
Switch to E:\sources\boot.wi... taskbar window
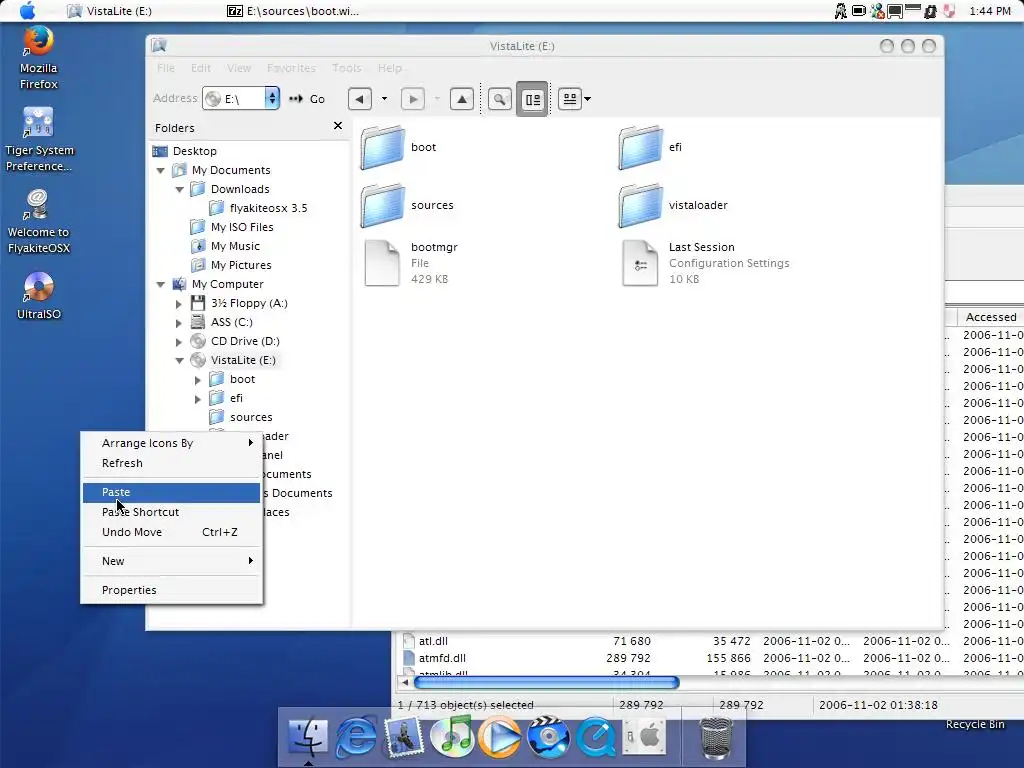(293, 11)
